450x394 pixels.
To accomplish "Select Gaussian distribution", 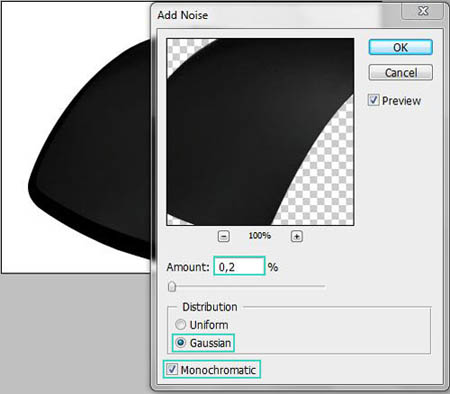I will [180, 343].
